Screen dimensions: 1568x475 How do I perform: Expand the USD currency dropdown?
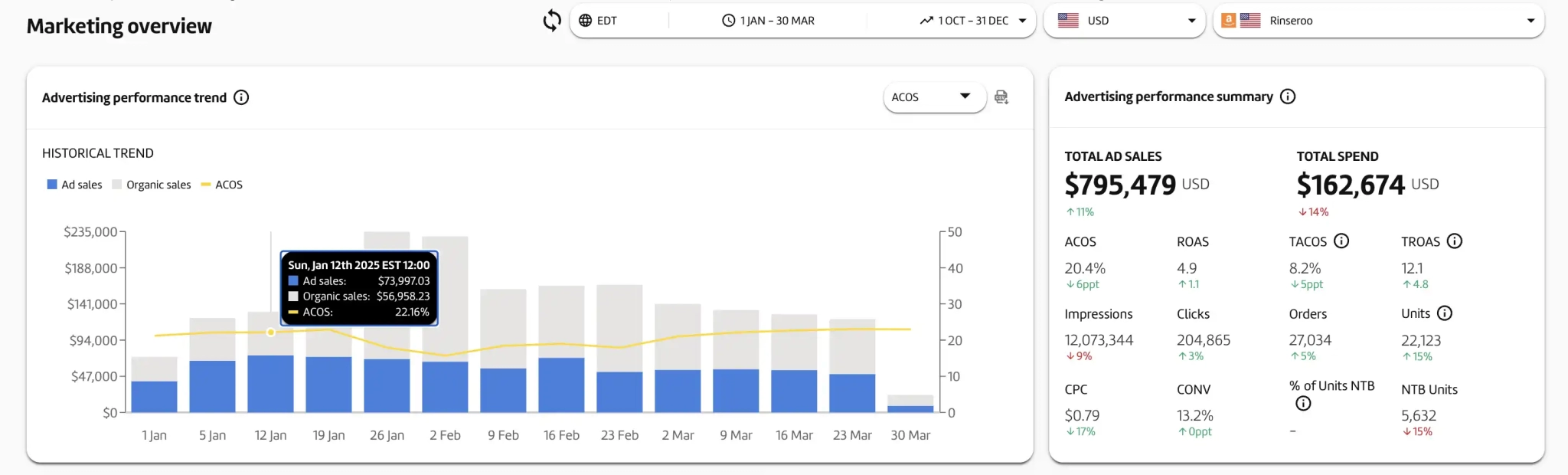click(1124, 21)
